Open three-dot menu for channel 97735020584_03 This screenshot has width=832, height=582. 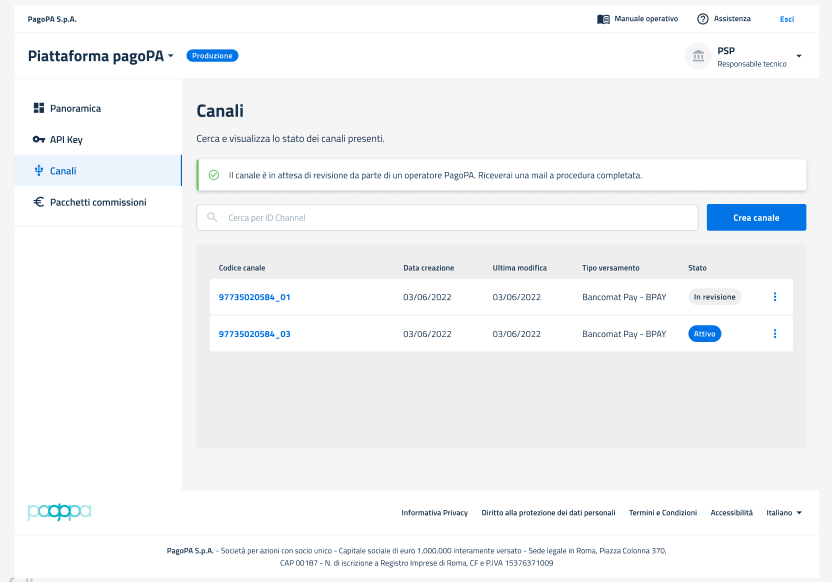point(774,334)
